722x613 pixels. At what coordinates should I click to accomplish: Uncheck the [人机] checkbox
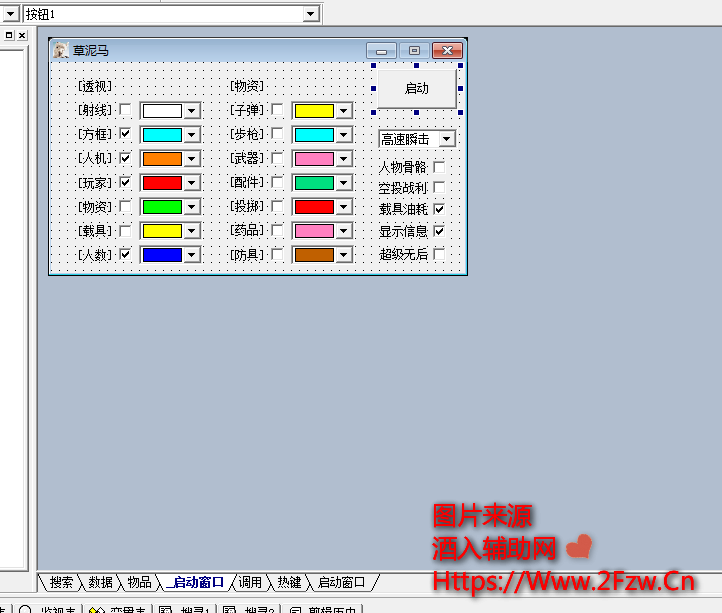coord(125,158)
